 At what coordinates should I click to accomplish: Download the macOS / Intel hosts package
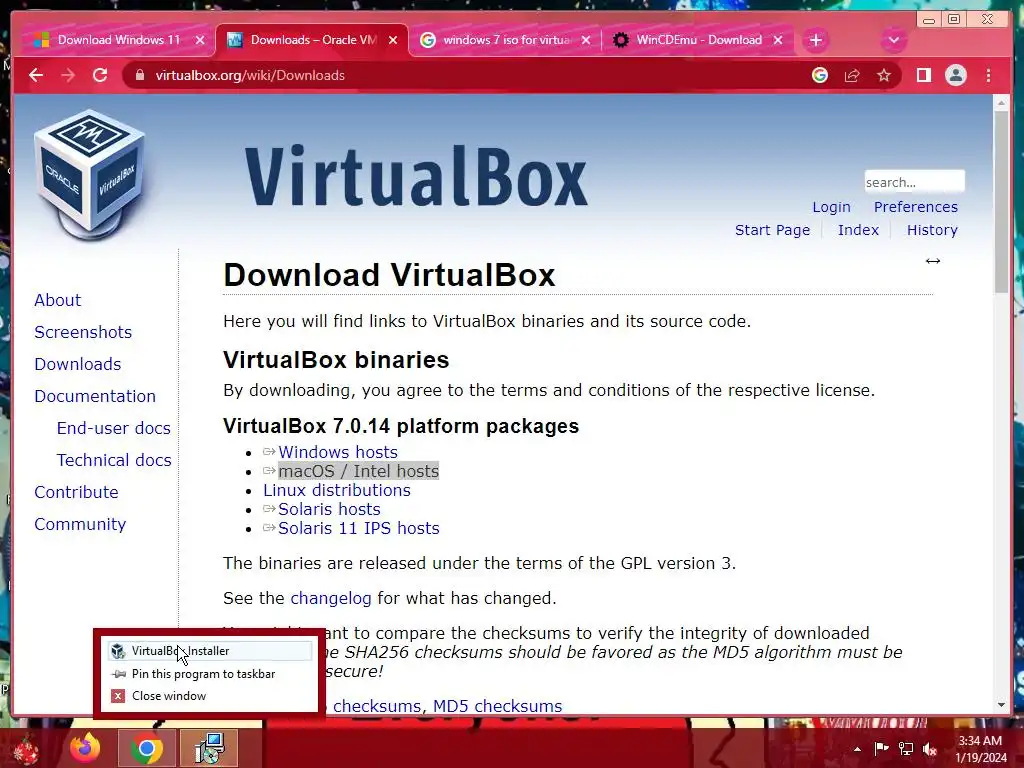359,471
